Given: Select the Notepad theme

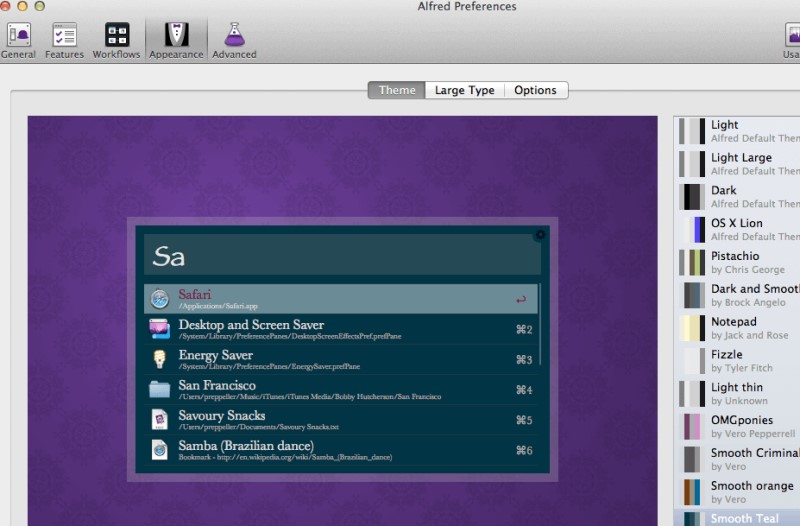Looking at the screenshot, I should (737, 328).
